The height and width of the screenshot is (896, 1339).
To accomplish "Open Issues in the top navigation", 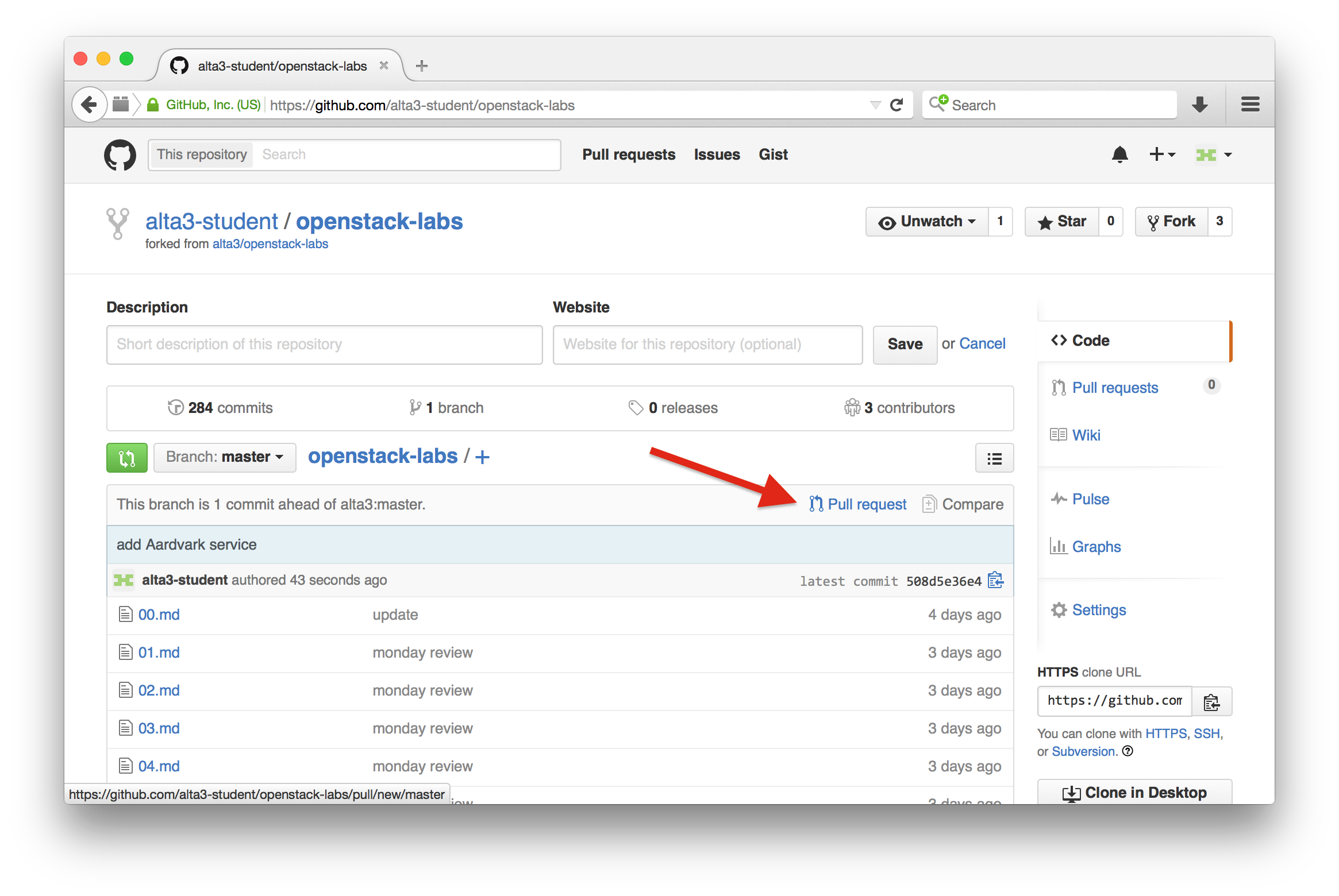I will point(717,155).
